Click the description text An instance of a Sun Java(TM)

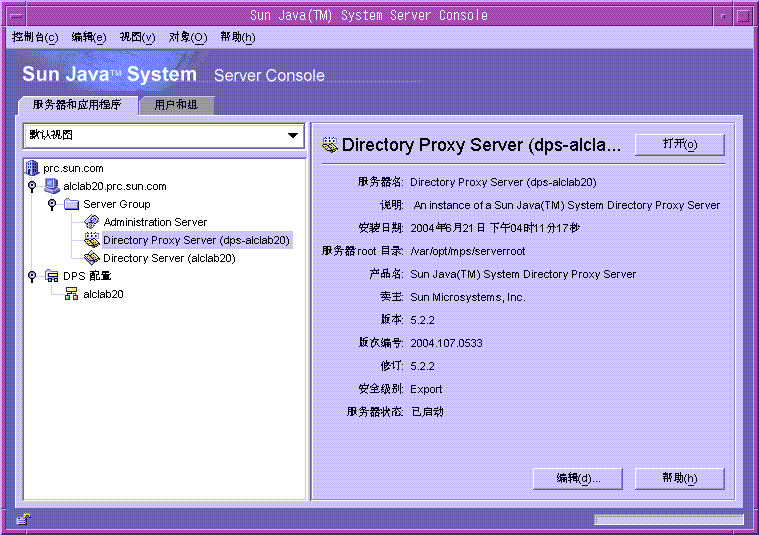(567, 205)
